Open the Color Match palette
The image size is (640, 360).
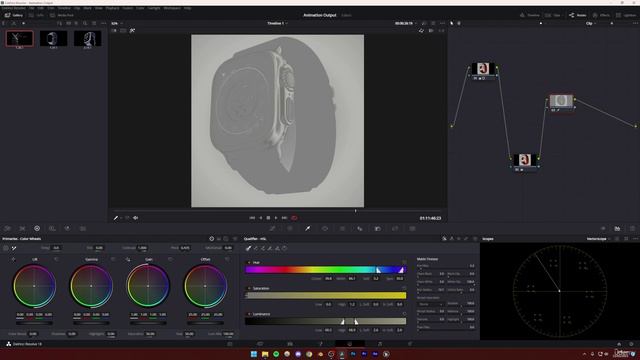(22, 229)
